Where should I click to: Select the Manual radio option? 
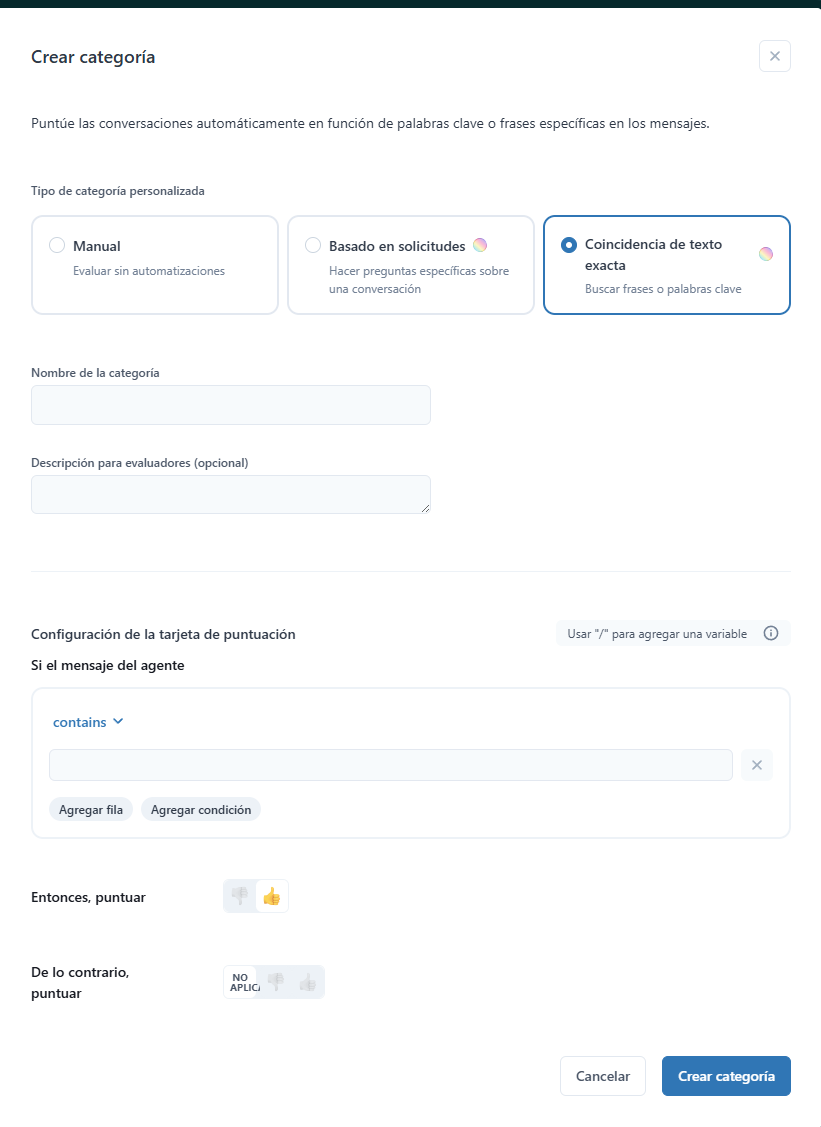coord(57,245)
